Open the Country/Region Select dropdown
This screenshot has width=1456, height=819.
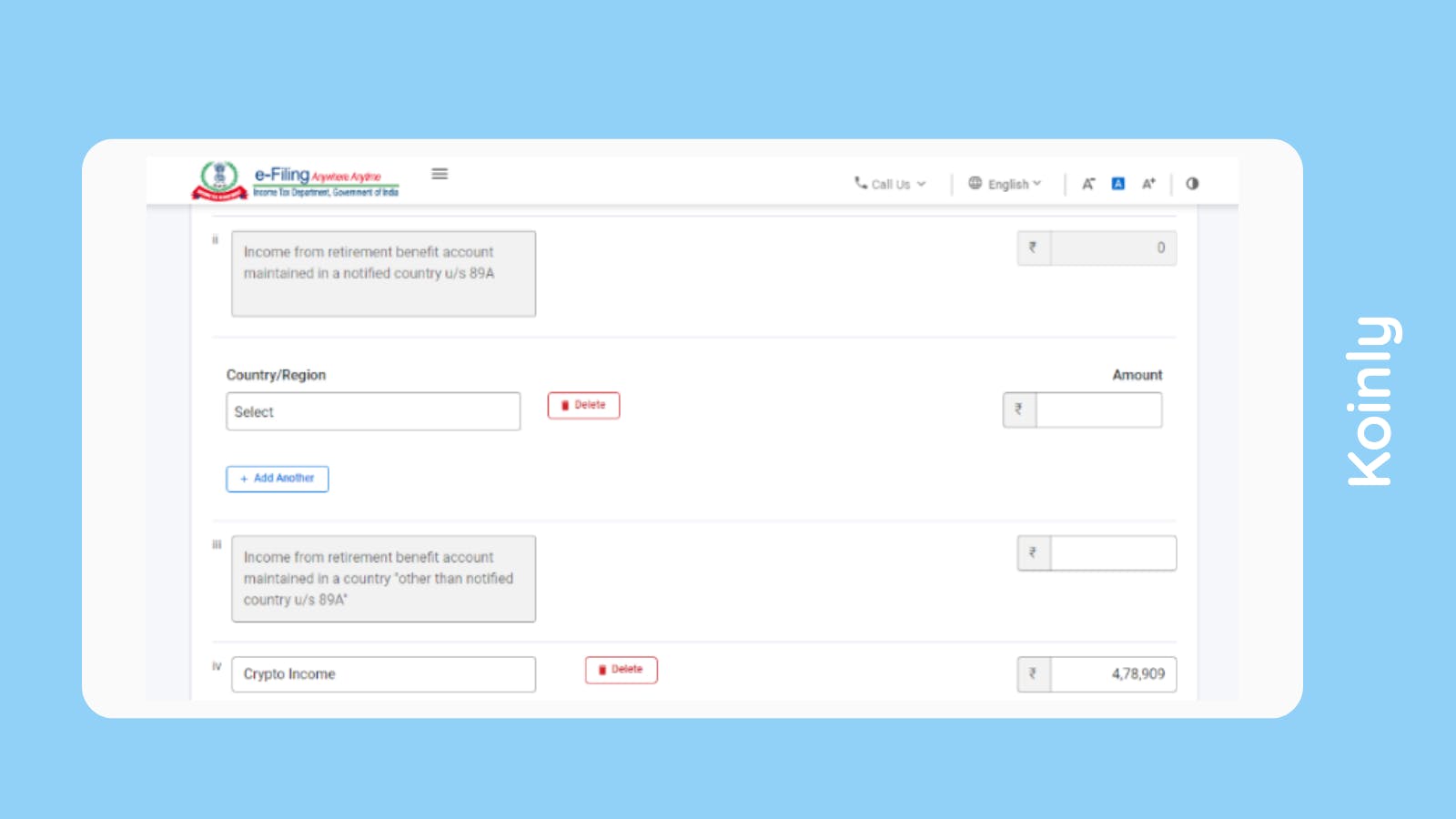coord(372,411)
